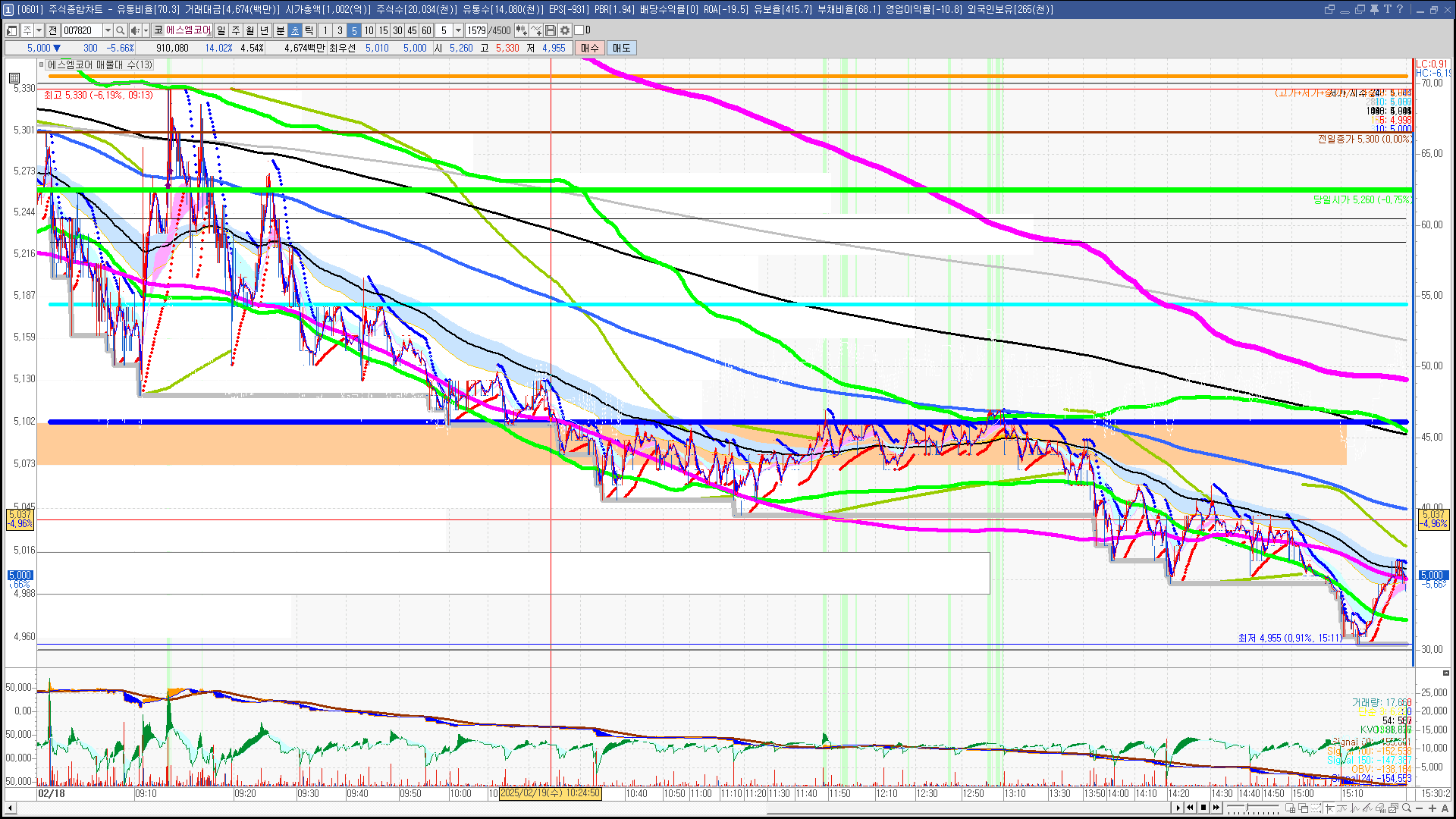Toggle the 분 (minute) period button
The height and width of the screenshot is (819, 1456).
pyautogui.click(x=280, y=30)
